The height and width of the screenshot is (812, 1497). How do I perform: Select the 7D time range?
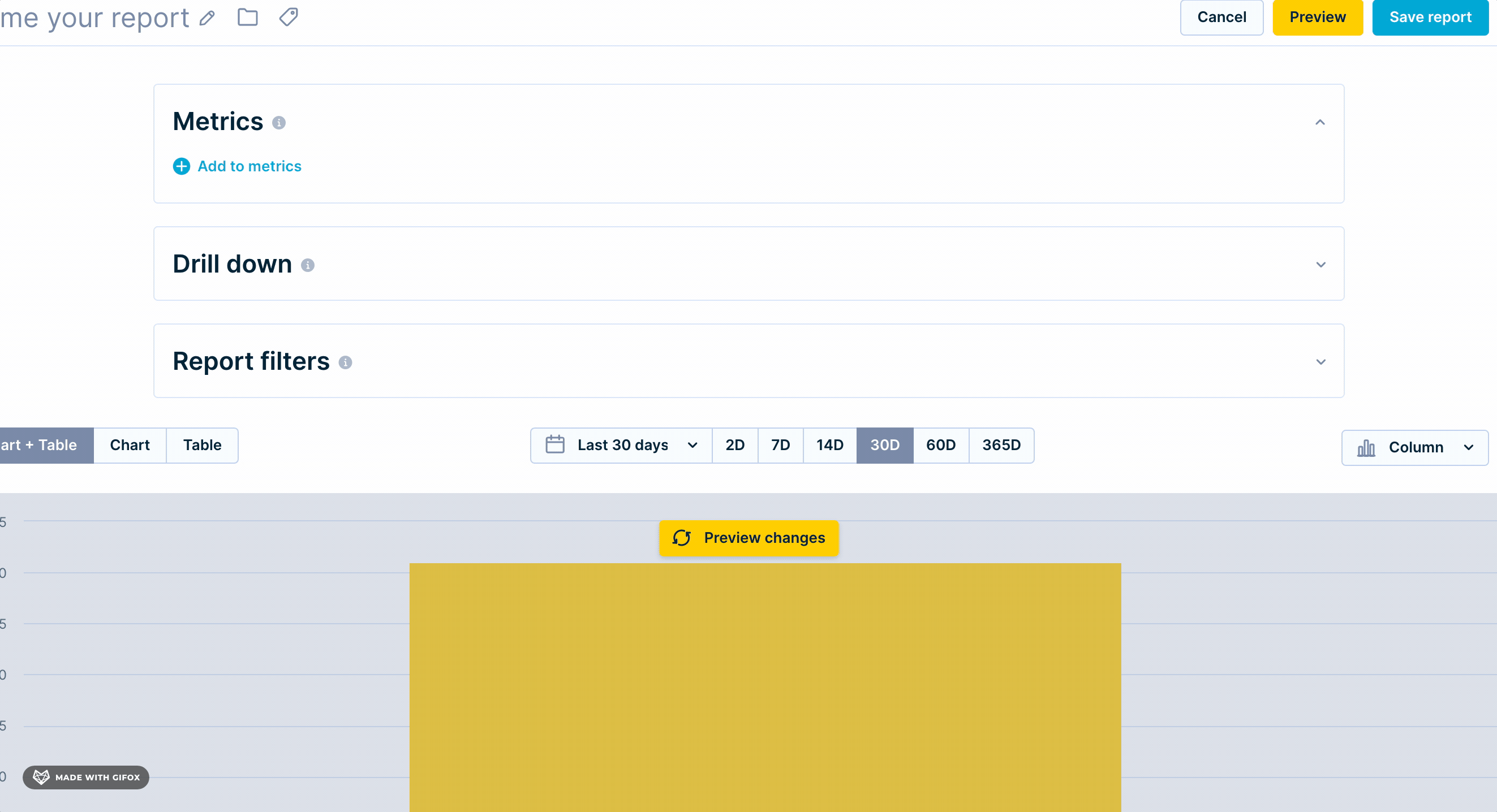pos(780,446)
